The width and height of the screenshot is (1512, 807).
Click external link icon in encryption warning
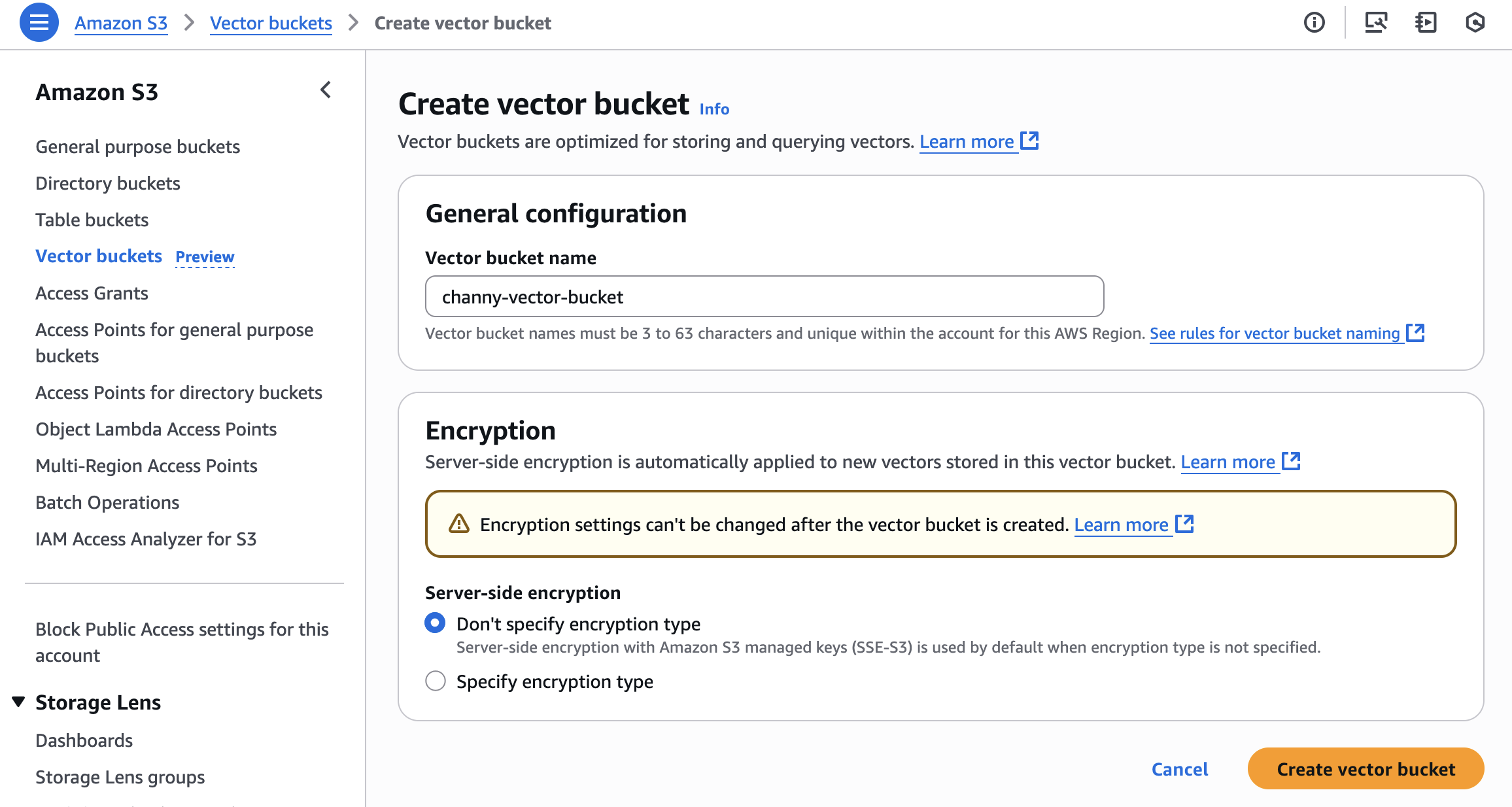(1184, 524)
